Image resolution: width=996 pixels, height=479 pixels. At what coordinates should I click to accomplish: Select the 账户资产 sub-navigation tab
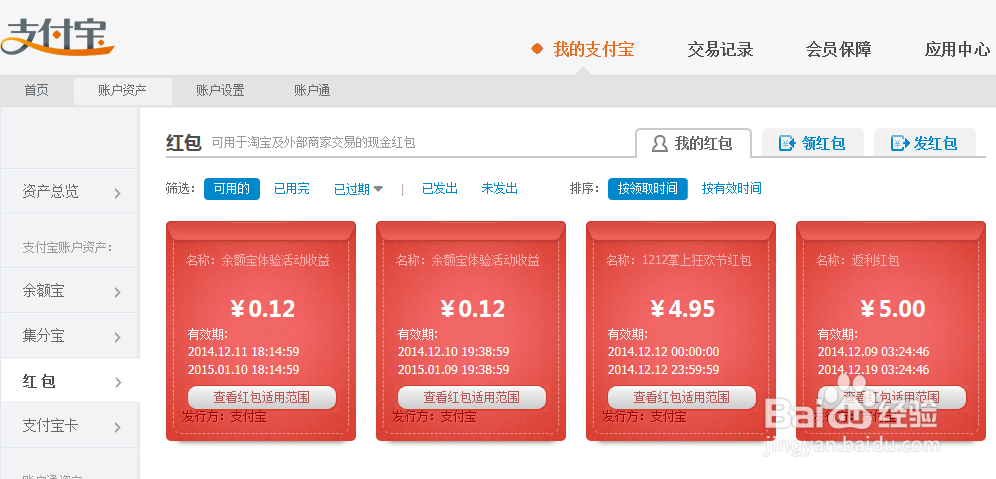pos(123,91)
